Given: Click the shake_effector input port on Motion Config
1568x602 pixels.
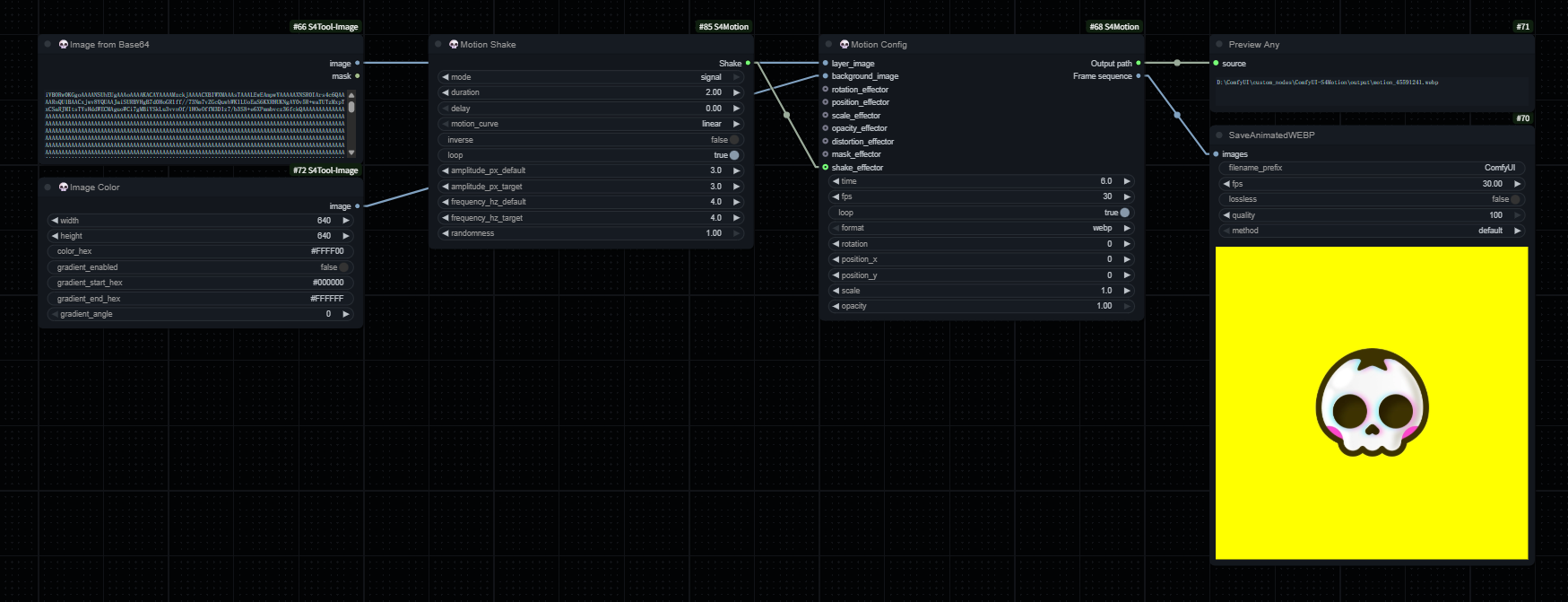Looking at the screenshot, I should (x=826, y=168).
